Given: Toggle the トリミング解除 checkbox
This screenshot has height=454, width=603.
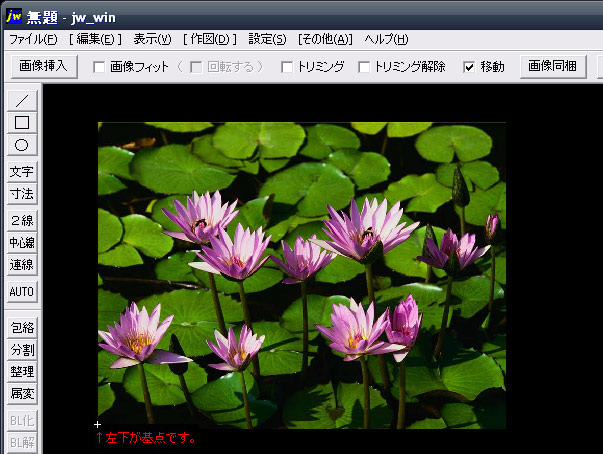Looking at the screenshot, I should pyautogui.click(x=364, y=67).
